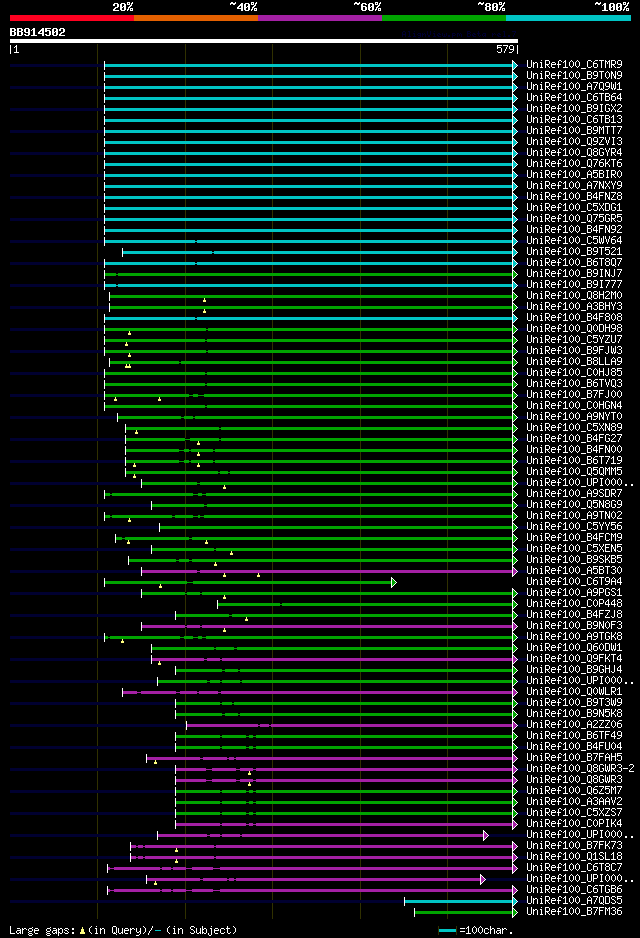The height and width of the screenshot is (938, 640).
Task: Select label UniRef100_B4F808
Action: [x=574, y=317]
